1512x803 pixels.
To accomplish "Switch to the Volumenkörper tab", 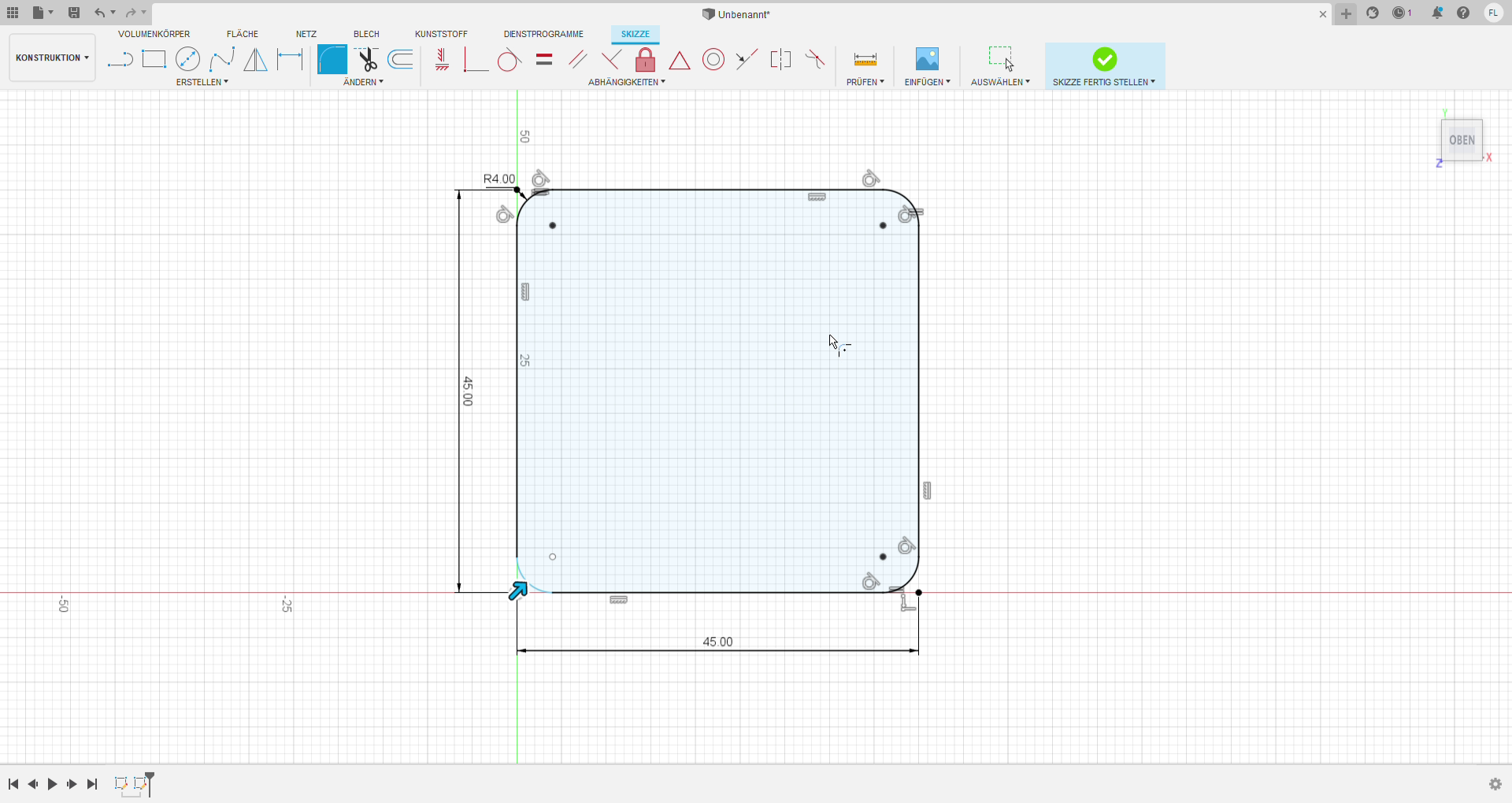I will pyautogui.click(x=154, y=34).
